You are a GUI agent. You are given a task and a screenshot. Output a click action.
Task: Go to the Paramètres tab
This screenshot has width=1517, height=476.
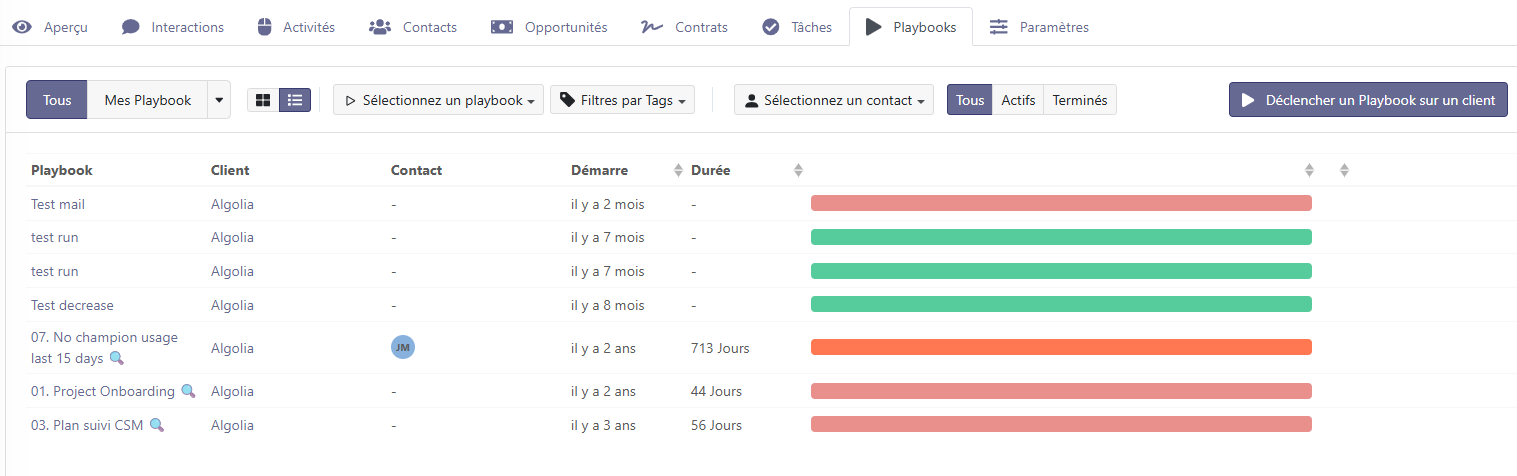pos(1039,27)
